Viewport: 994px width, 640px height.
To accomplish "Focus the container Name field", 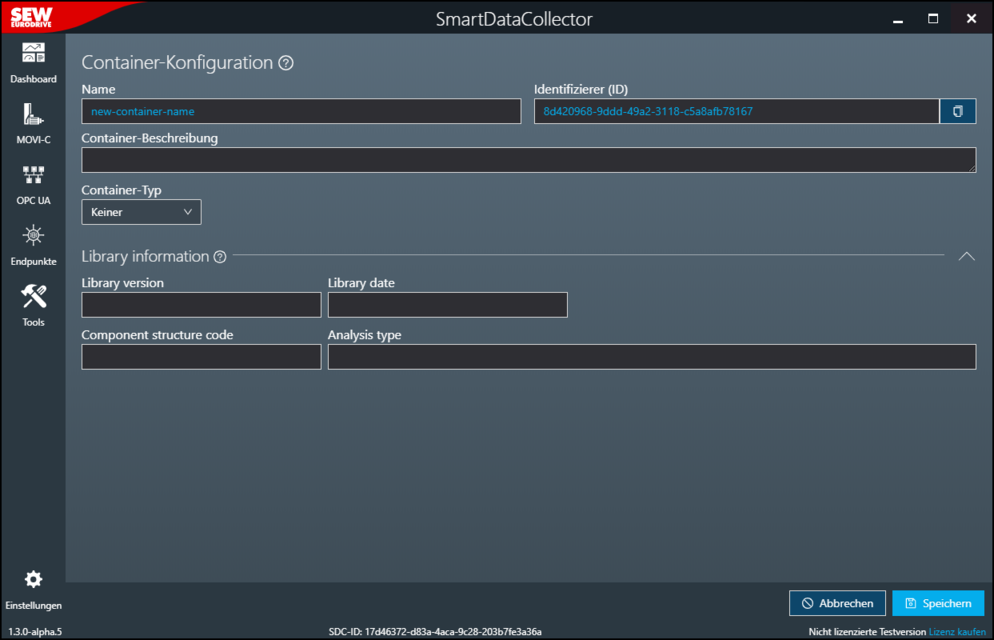I will click(301, 111).
